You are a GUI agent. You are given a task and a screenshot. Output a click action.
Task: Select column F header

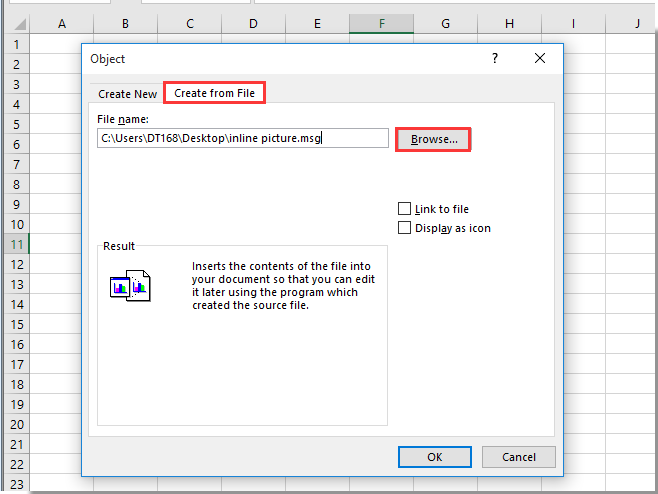pyautogui.click(x=382, y=23)
